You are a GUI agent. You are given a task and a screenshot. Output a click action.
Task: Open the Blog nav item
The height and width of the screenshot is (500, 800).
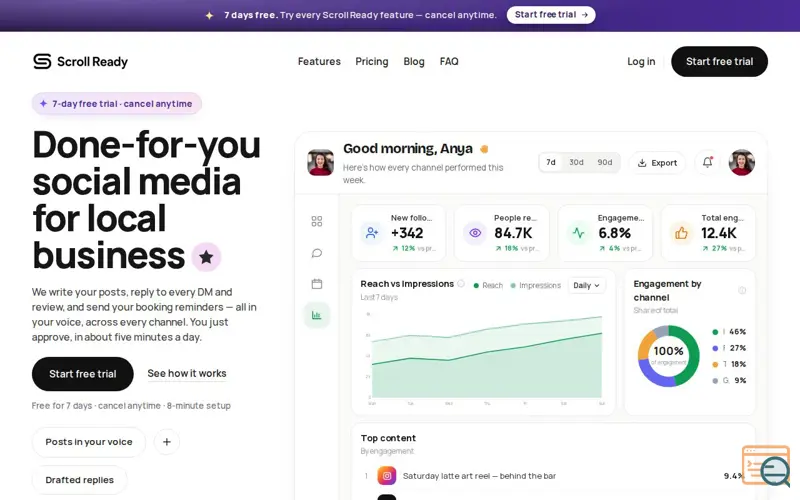(414, 61)
